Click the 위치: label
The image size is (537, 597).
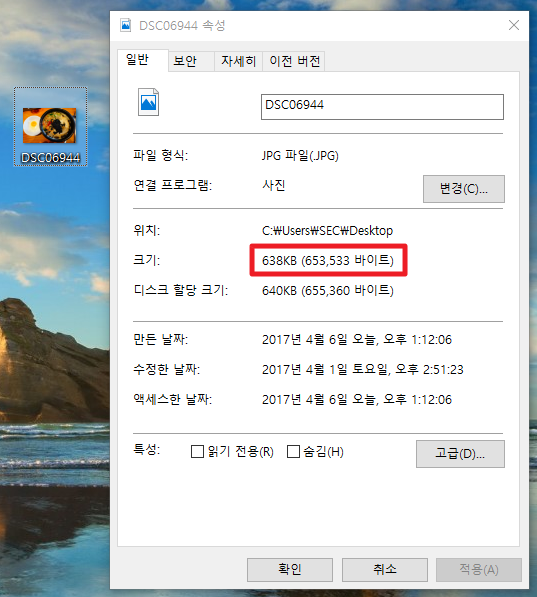[x=147, y=231]
